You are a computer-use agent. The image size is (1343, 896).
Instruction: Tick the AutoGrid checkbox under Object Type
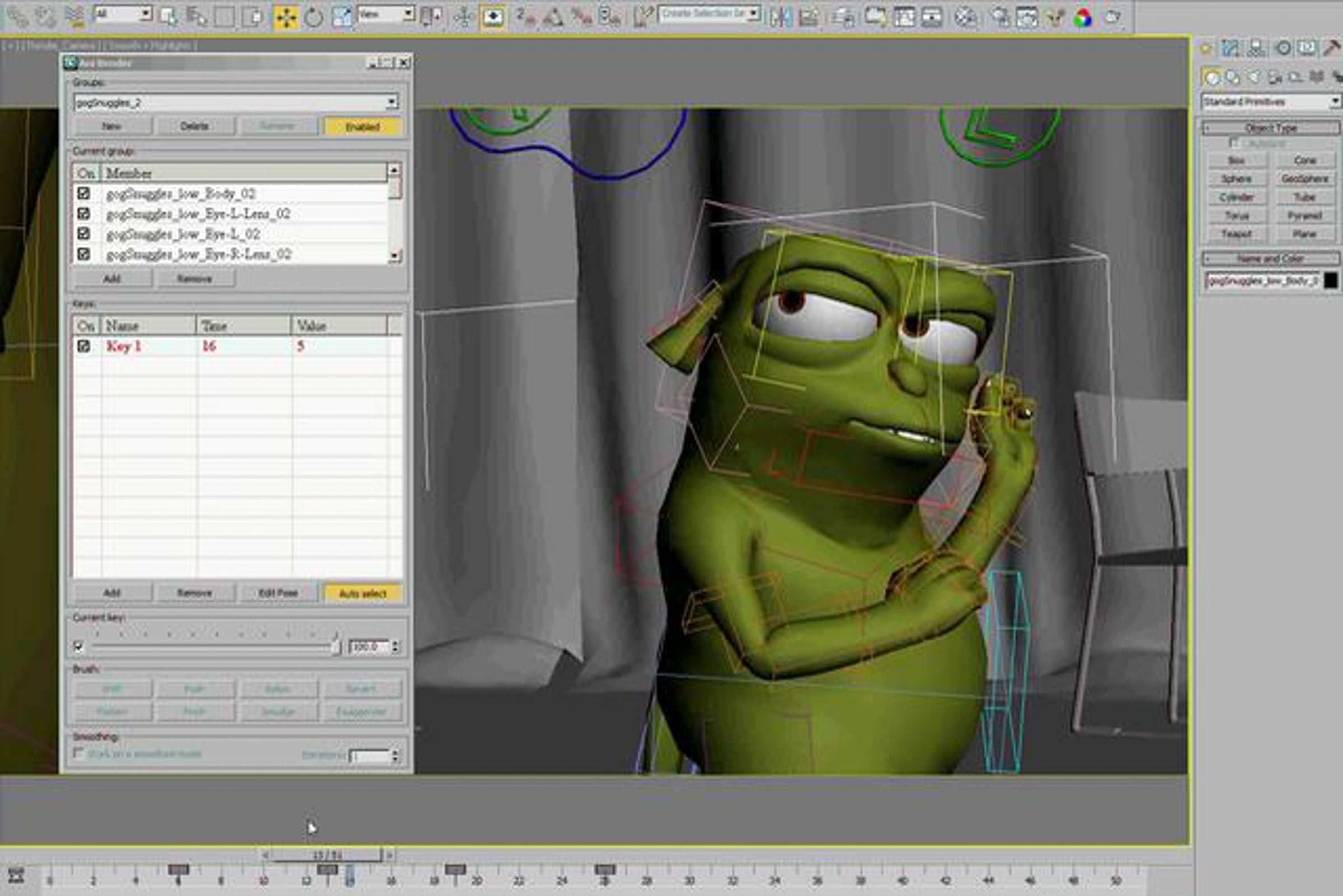click(x=1234, y=142)
